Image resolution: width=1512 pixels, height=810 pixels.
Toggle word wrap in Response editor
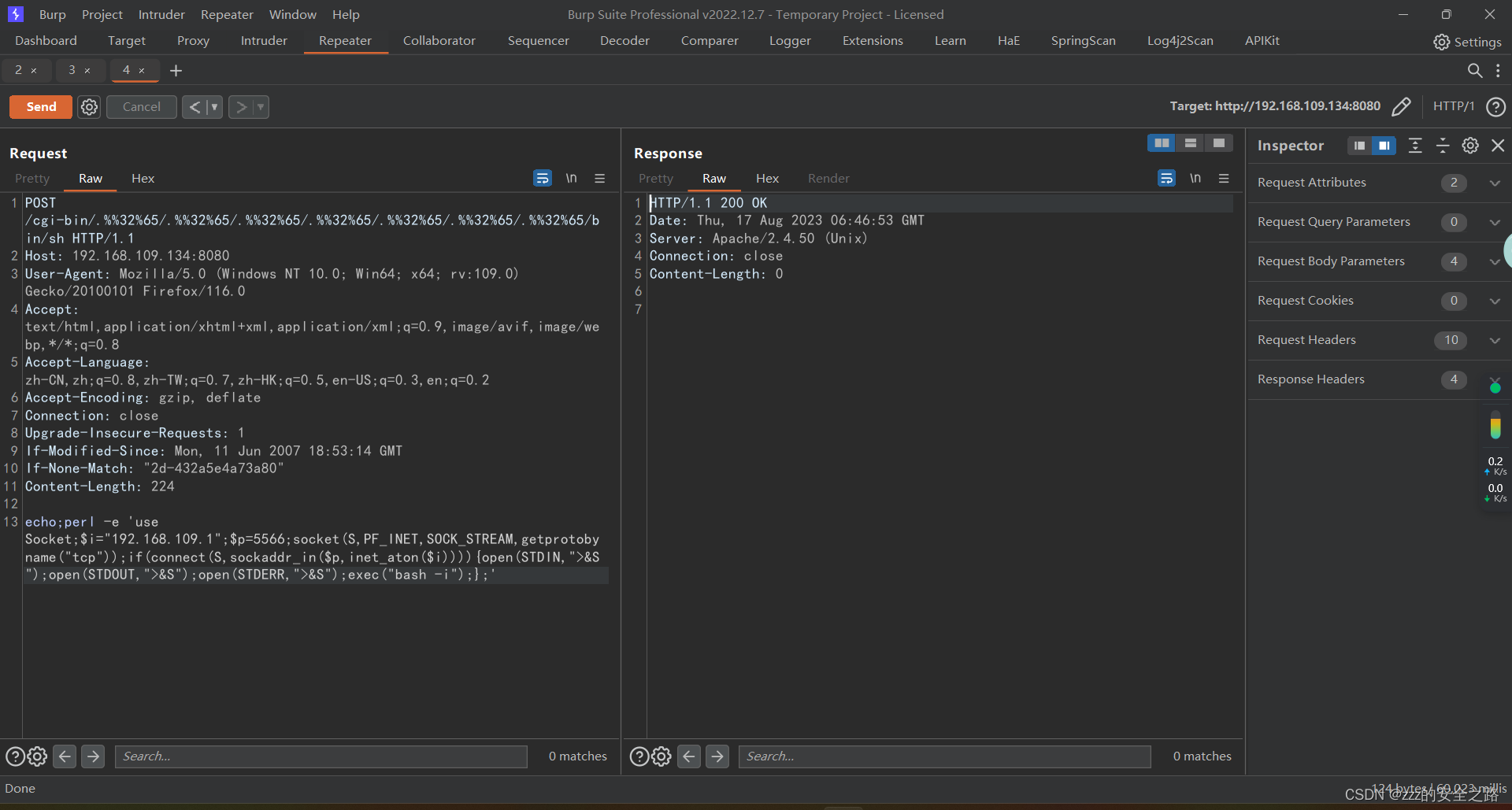pos(1166,179)
